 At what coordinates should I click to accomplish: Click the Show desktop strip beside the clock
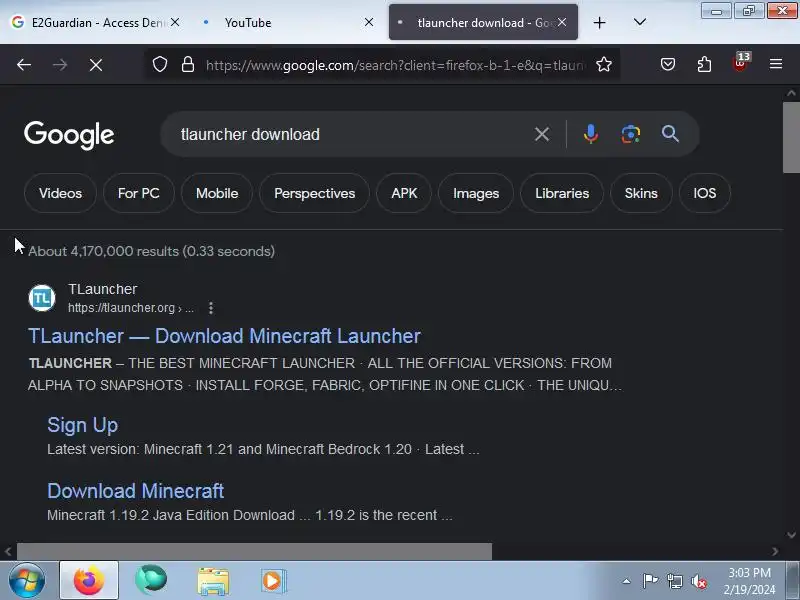[793, 581]
